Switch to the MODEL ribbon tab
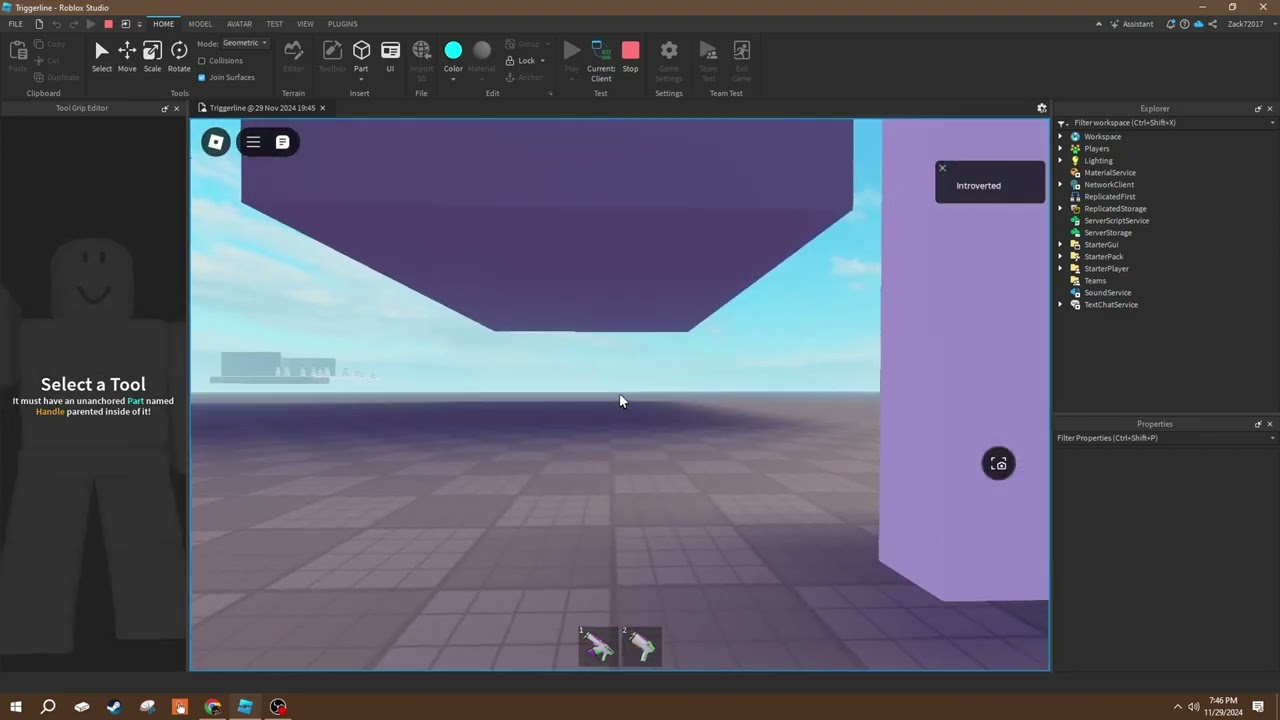This screenshot has height=720, width=1280. [x=200, y=24]
